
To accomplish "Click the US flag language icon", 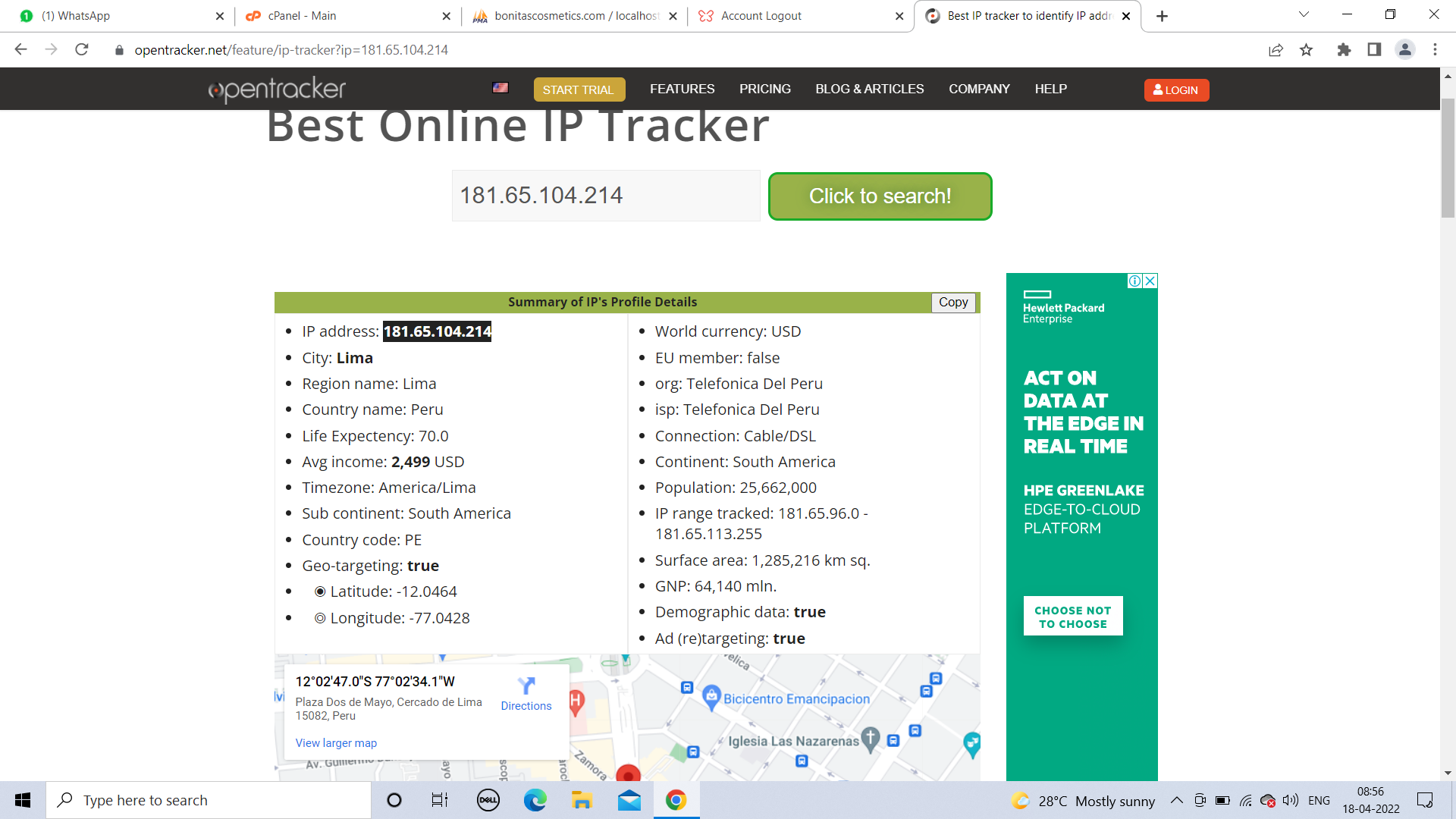I will [x=500, y=88].
